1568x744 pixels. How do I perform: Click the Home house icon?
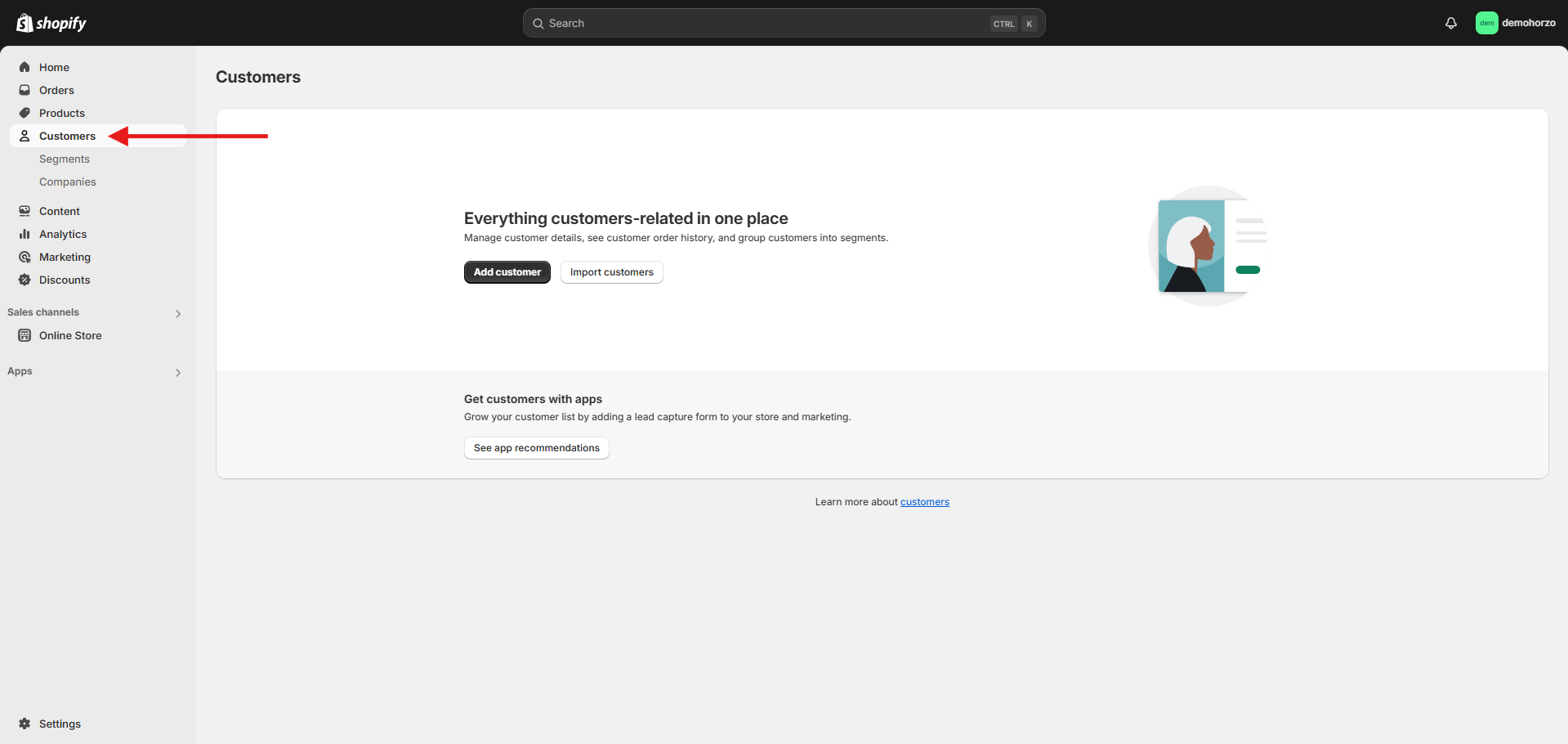click(x=25, y=67)
